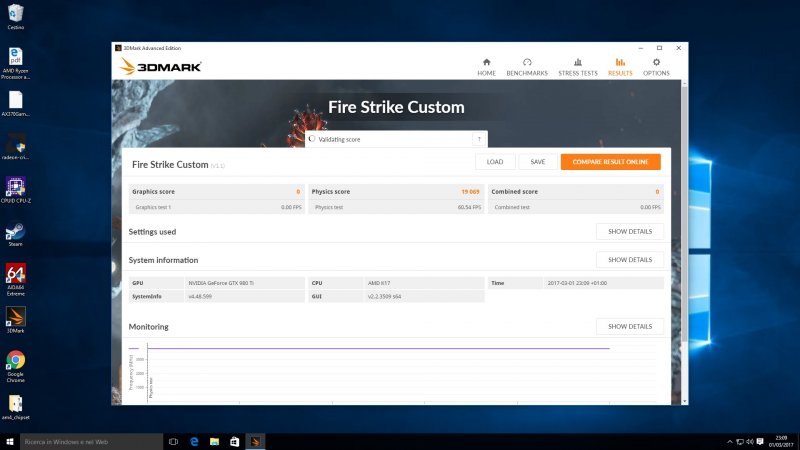Click the 3DMark window vertical scrollbar
800x450 pixels.
pyautogui.click(x=685, y=214)
